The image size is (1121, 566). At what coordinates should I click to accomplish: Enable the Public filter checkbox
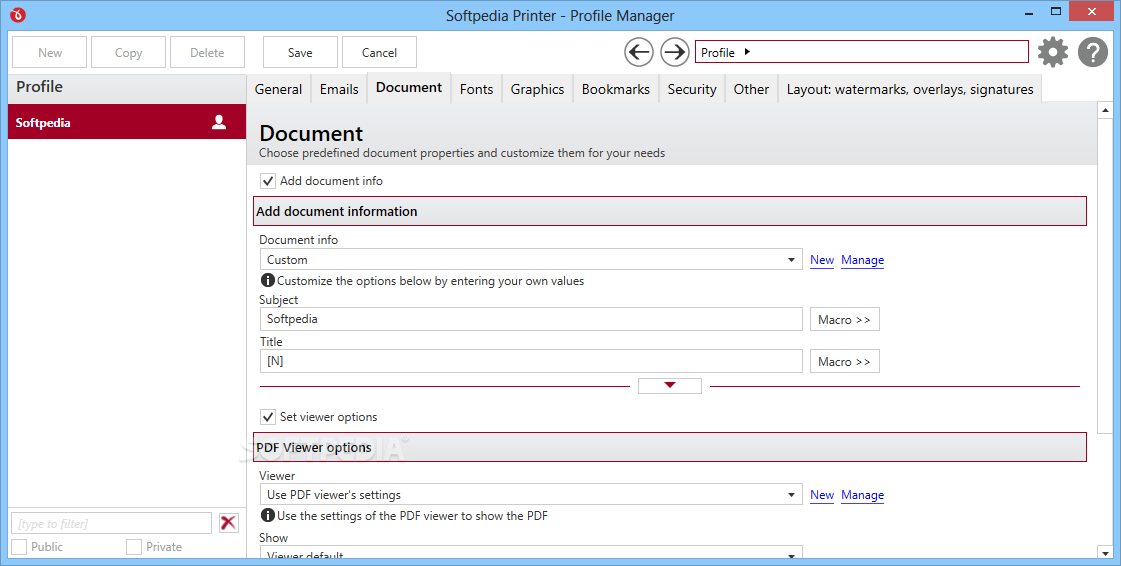19,547
